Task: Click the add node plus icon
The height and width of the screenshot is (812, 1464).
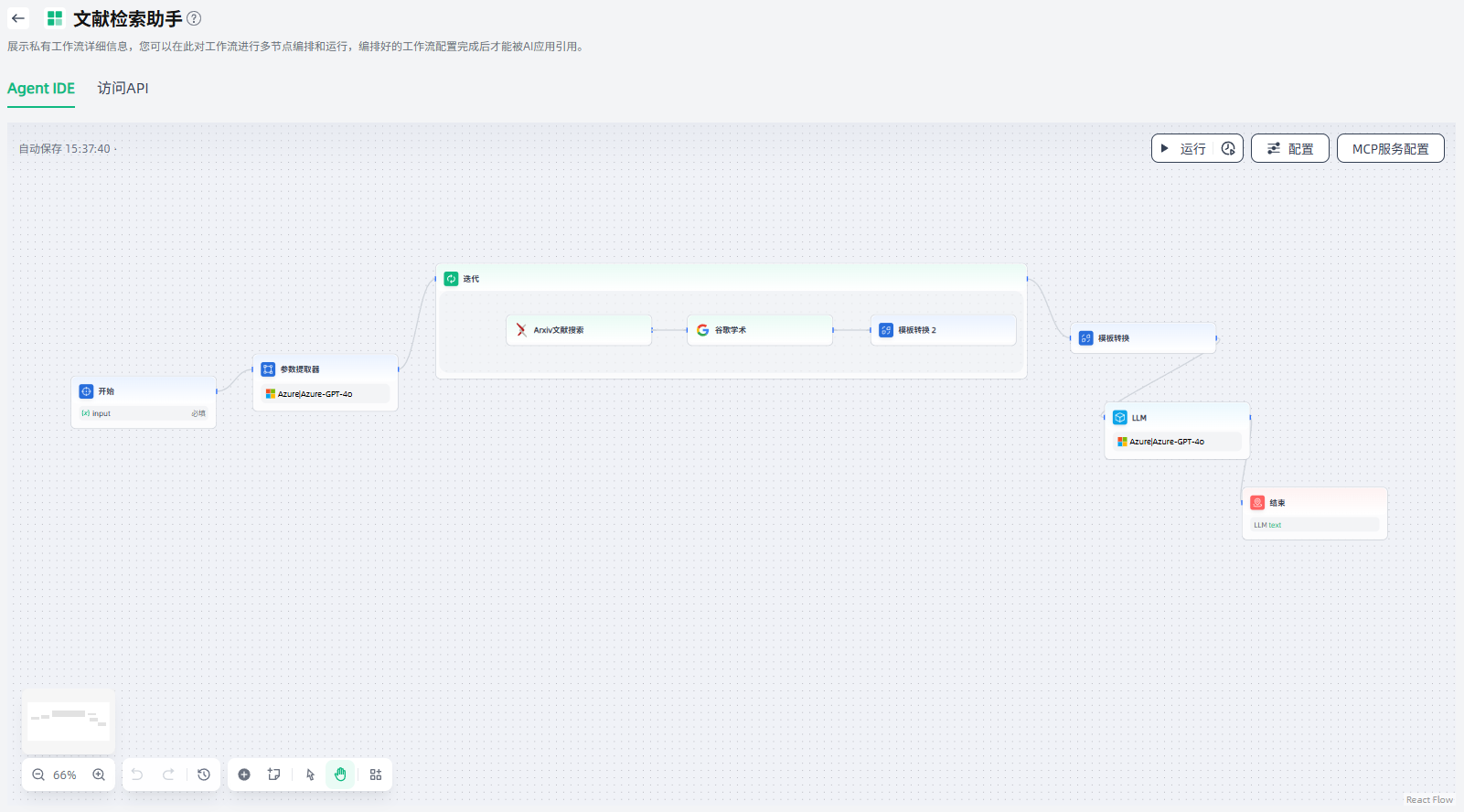Action: click(244, 775)
